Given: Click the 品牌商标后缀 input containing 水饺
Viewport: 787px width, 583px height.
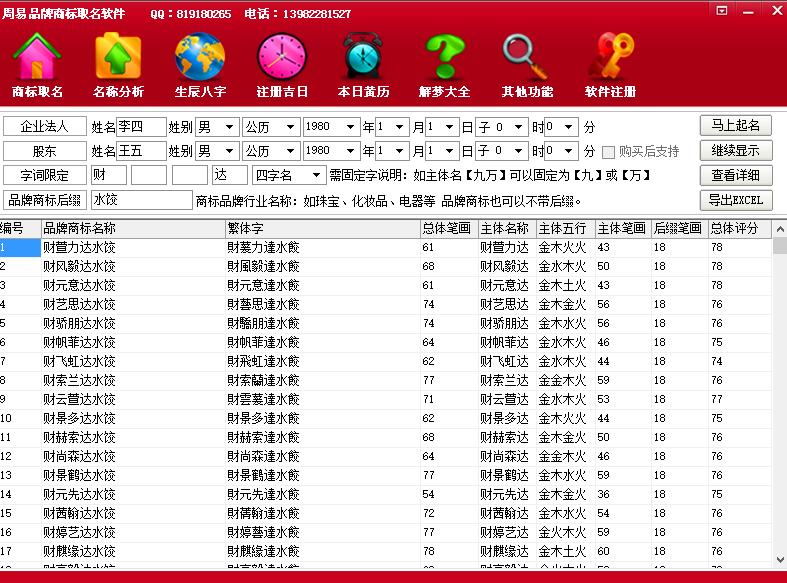Looking at the screenshot, I should coord(141,200).
